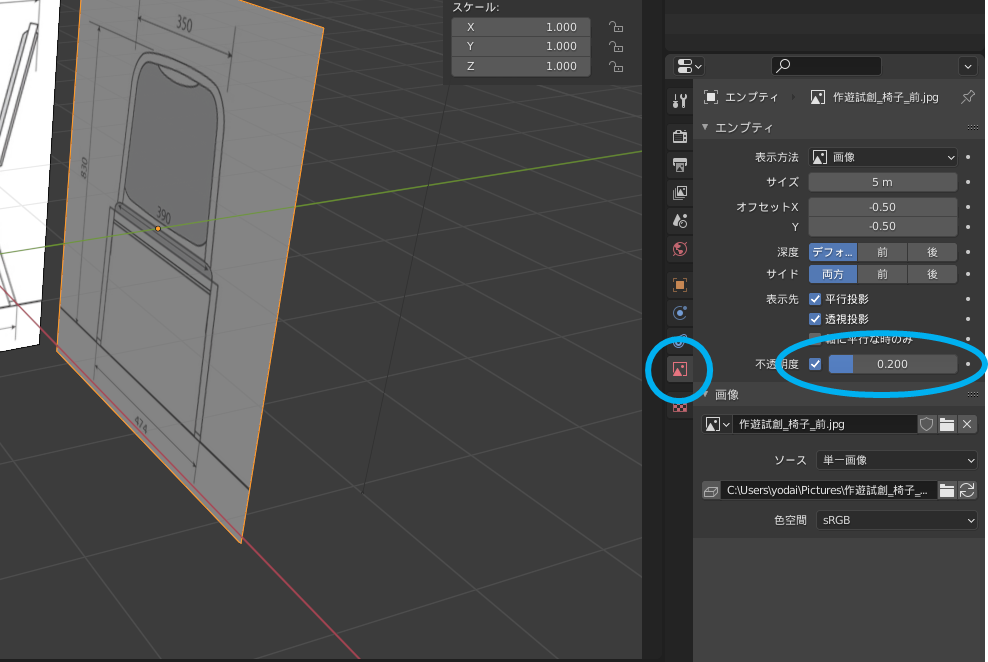Toggle the lock for Scale X
The image size is (988, 662).
pyautogui.click(x=616, y=27)
